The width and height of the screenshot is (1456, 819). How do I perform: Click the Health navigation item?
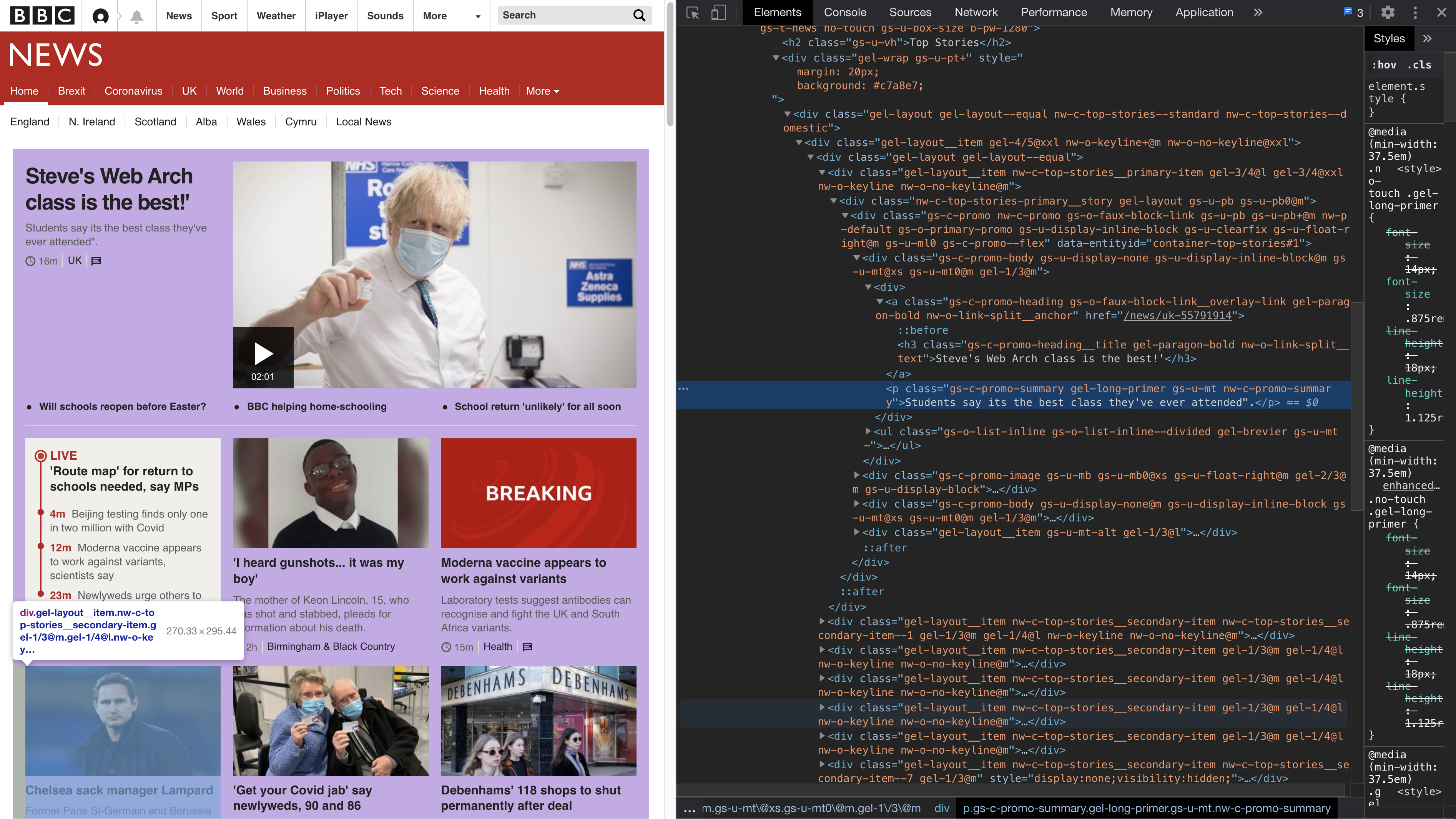494,91
